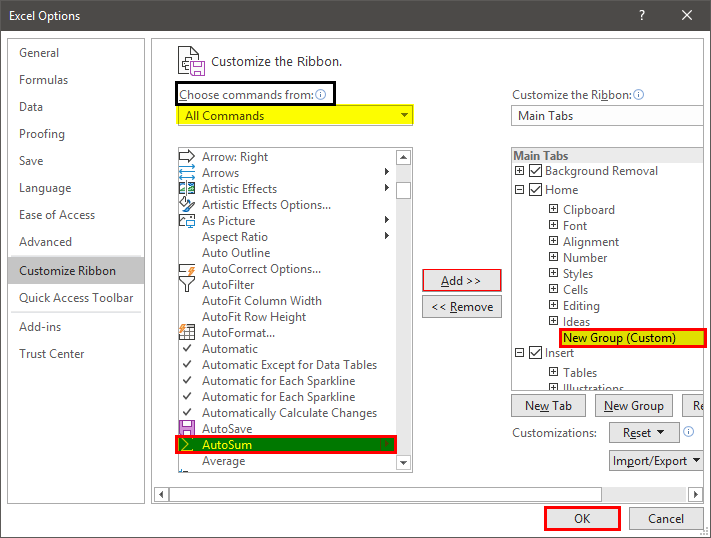Expand the Ideas group
This screenshot has height=538, width=711.
click(553, 321)
